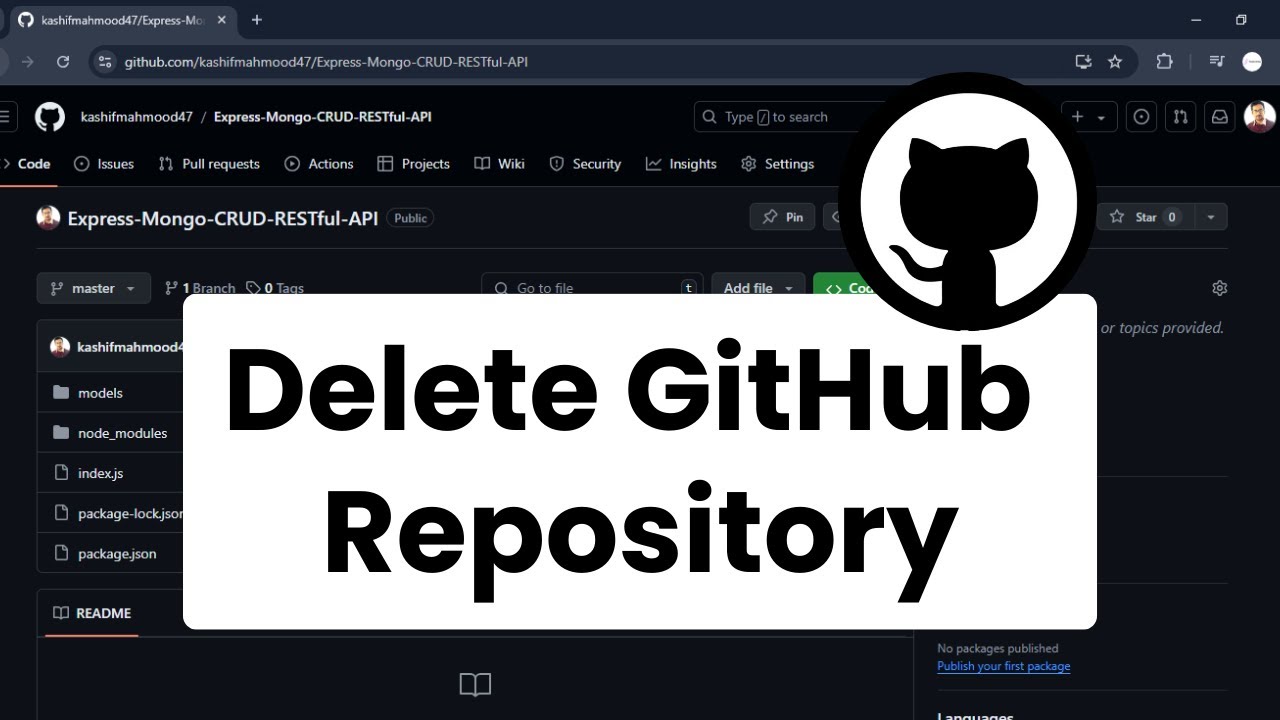Open the Actions tab
The width and height of the screenshot is (1280, 720).
(x=319, y=164)
